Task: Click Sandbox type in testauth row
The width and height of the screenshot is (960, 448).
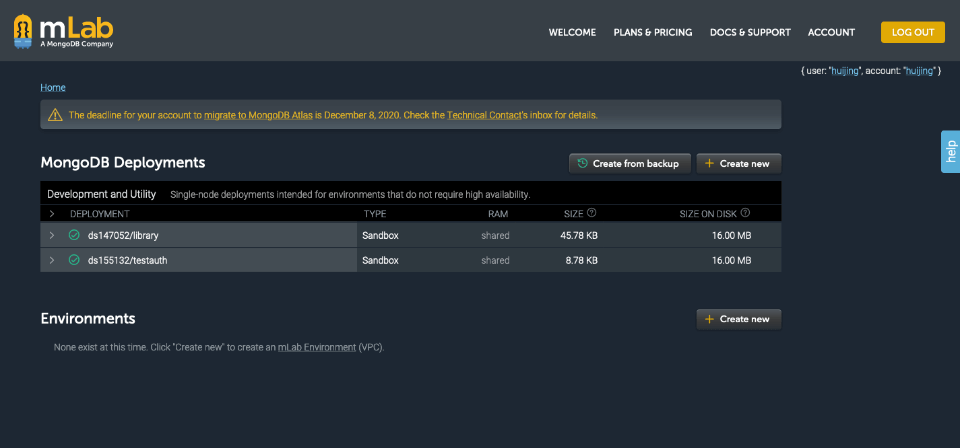Action: pyautogui.click(x=380, y=260)
